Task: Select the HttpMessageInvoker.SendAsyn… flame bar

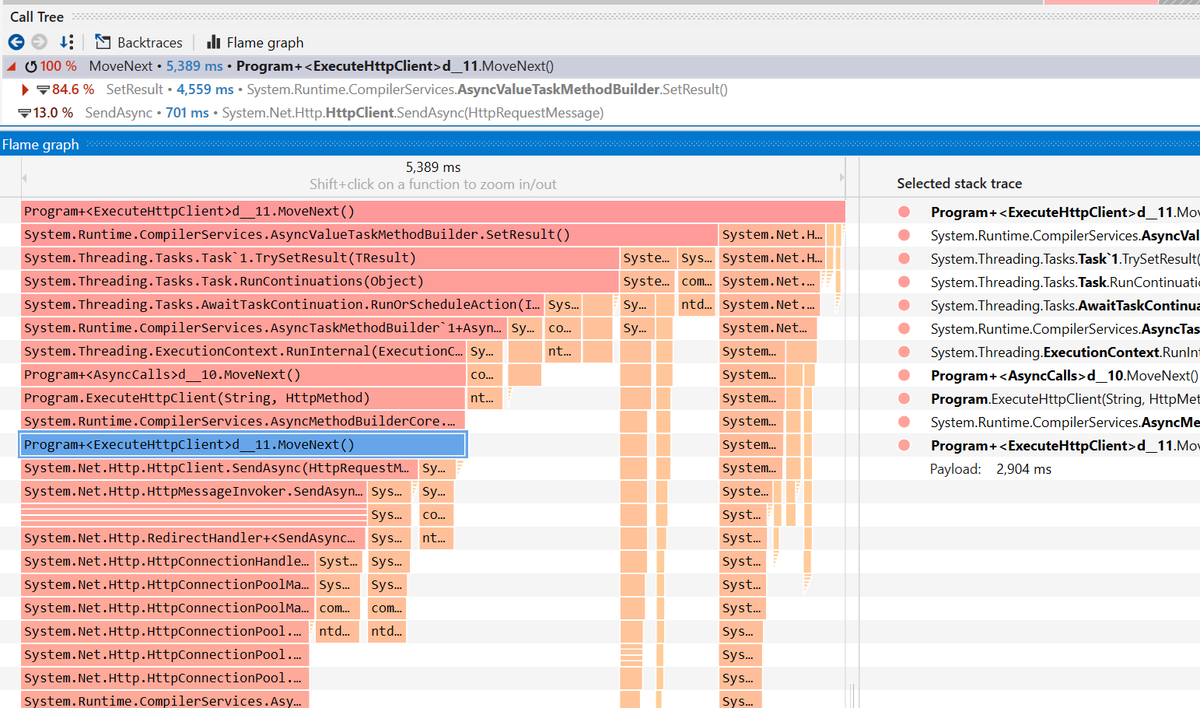Action: (194, 491)
